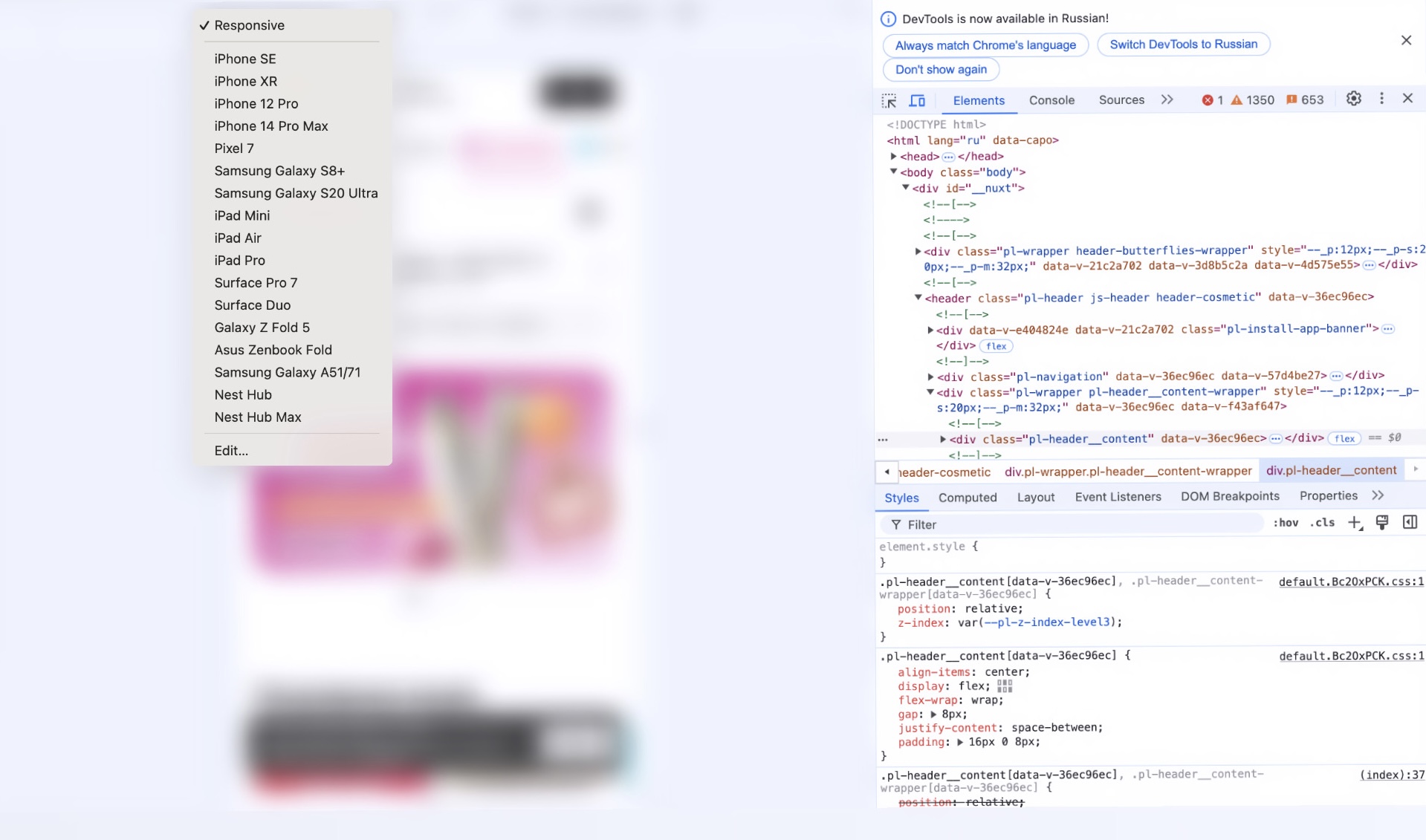Open DevTools settings gear
1426x840 pixels.
click(x=1353, y=99)
